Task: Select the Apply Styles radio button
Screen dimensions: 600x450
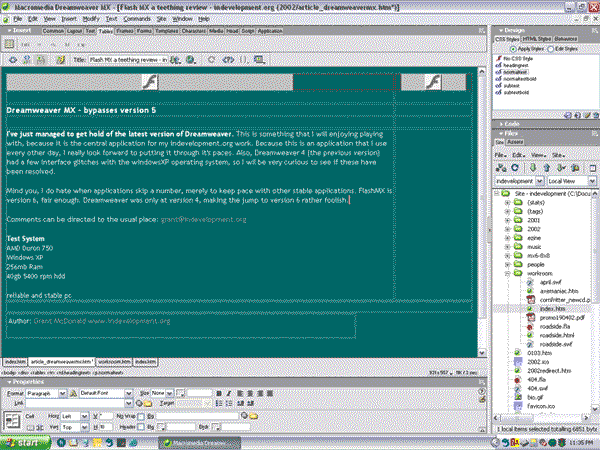Action: tap(513, 49)
